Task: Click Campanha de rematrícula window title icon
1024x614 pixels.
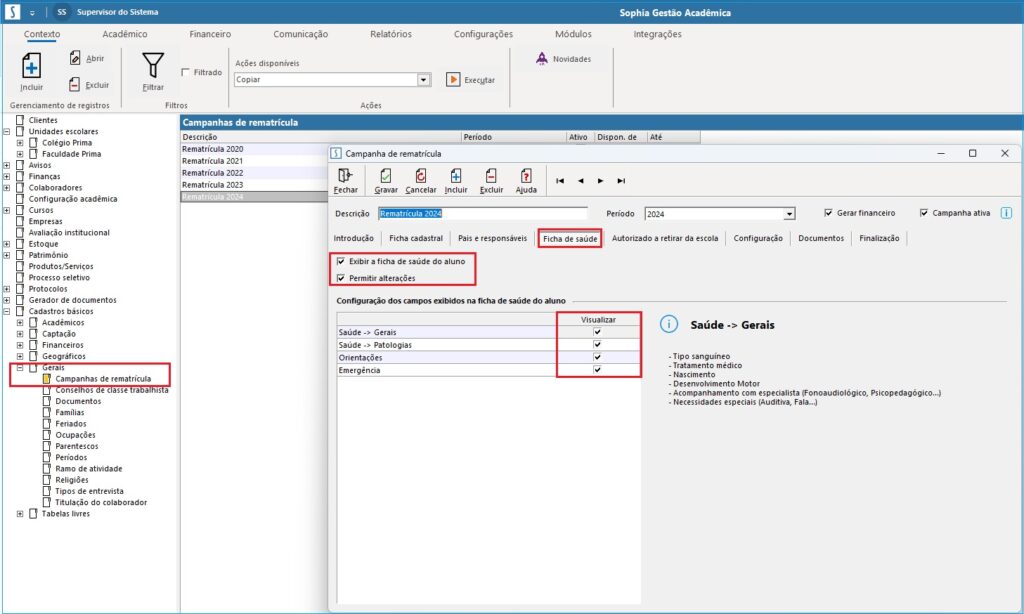Action: pyautogui.click(x=336, y=154)
